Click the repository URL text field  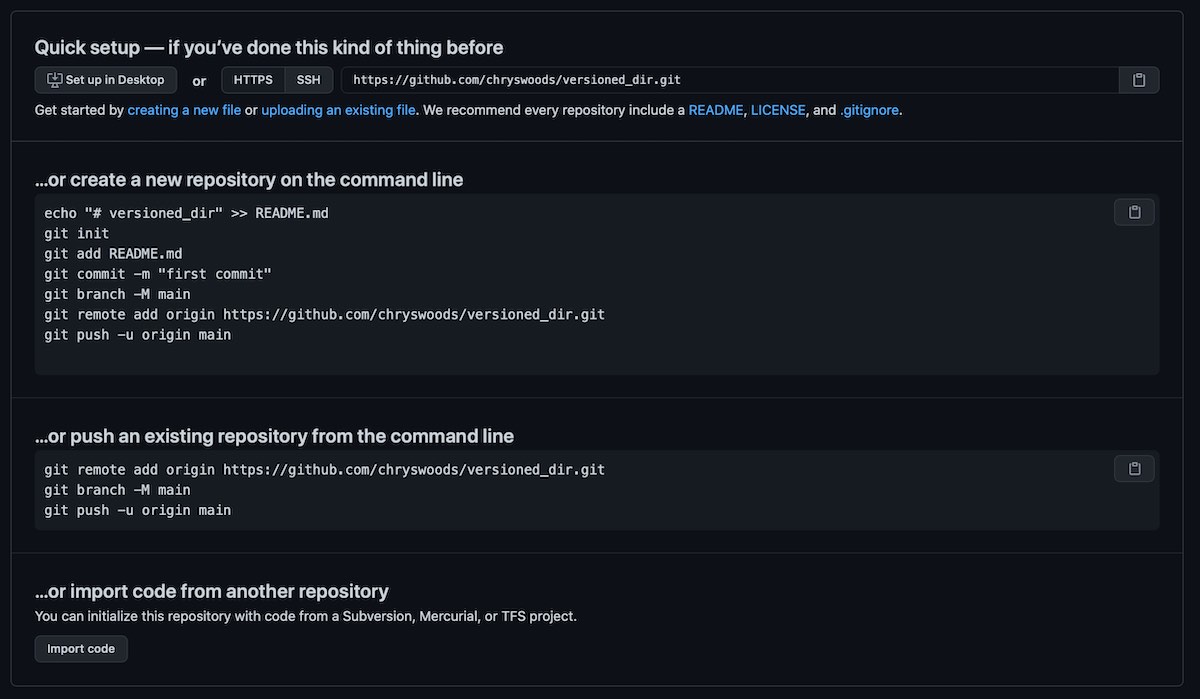click(x=729, y=80)
